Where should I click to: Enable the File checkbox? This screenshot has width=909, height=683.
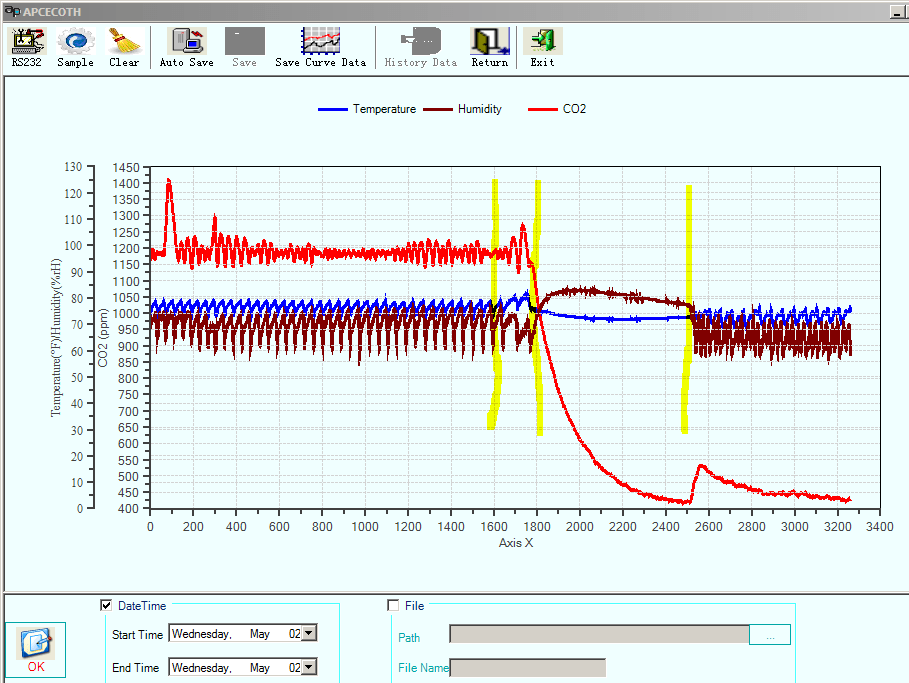[x=393, y=605]
